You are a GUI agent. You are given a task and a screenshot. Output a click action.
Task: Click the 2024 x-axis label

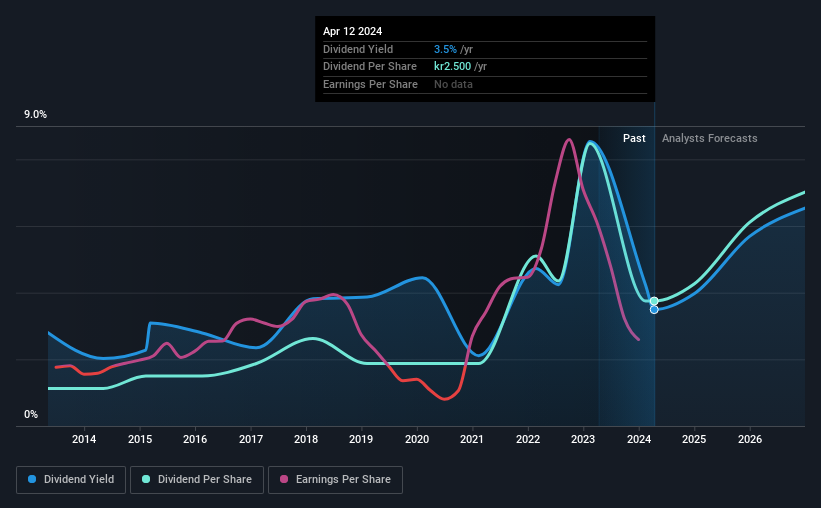click(x=639, y=439)
